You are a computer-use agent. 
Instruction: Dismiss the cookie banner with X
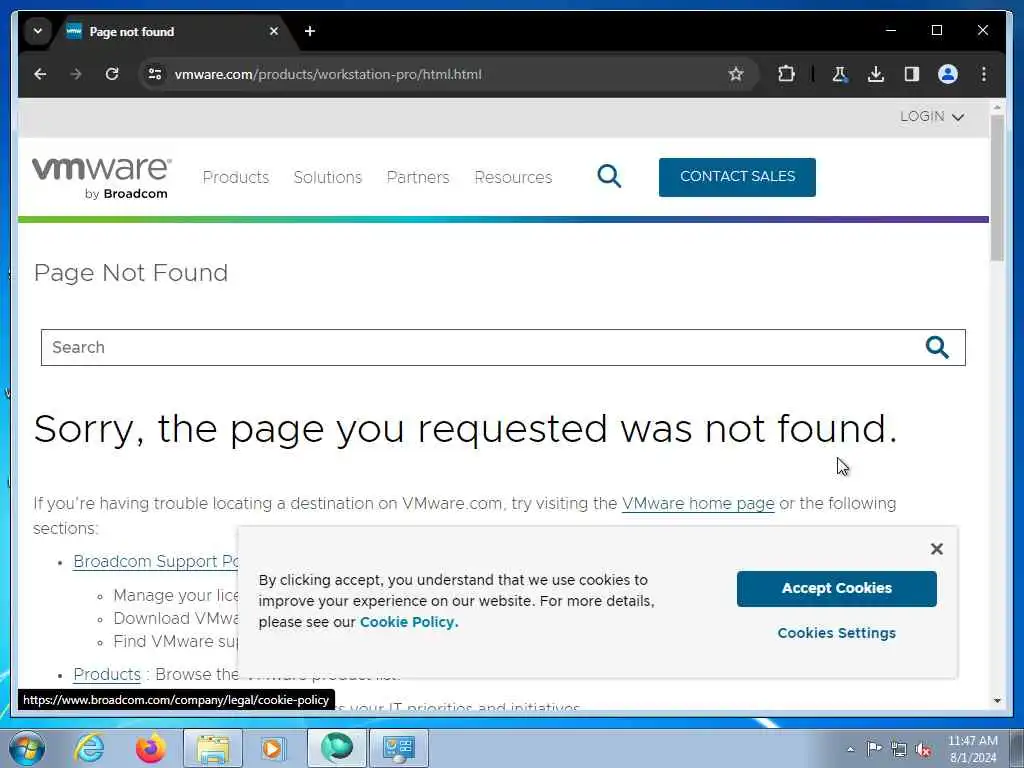click(x=936, y=549)
